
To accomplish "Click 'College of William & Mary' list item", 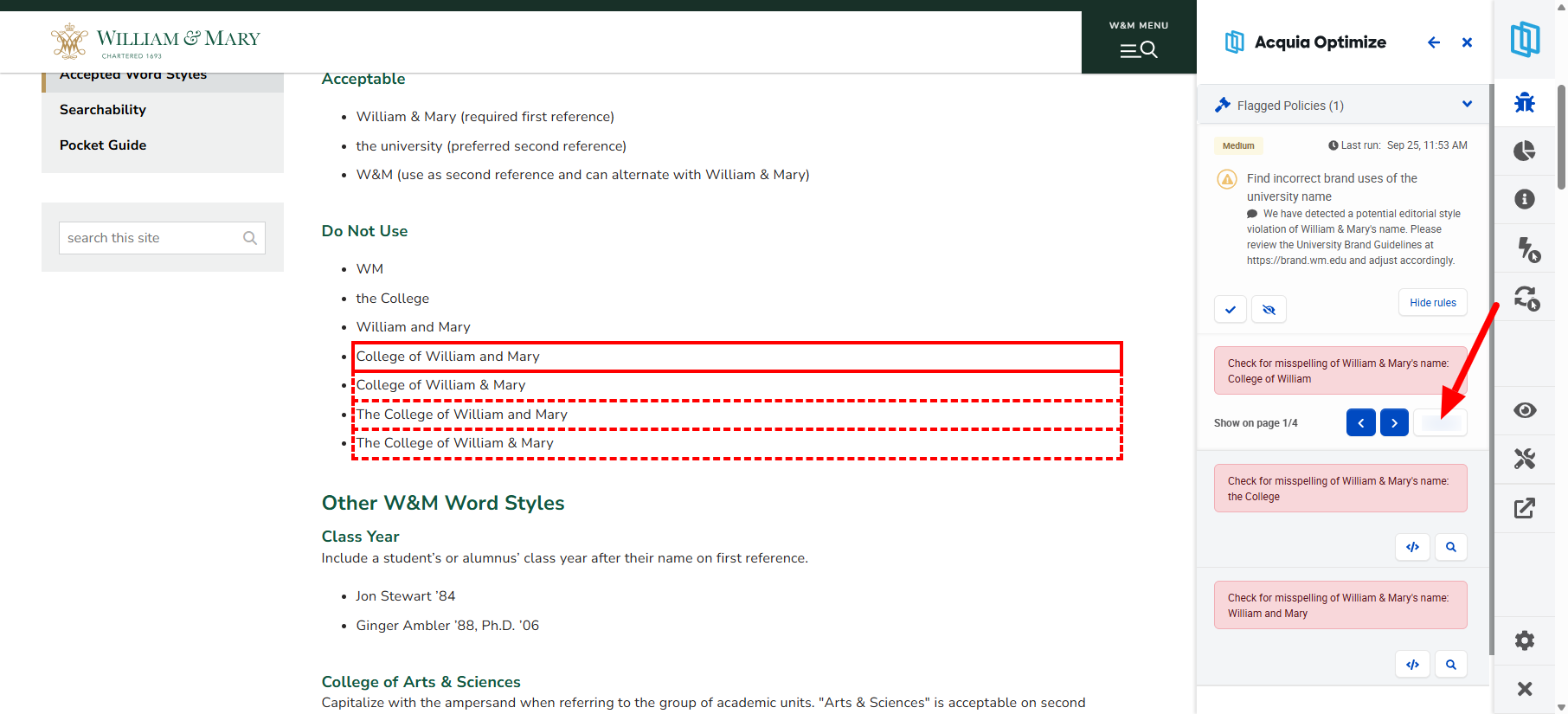I will tap(441, 385).
